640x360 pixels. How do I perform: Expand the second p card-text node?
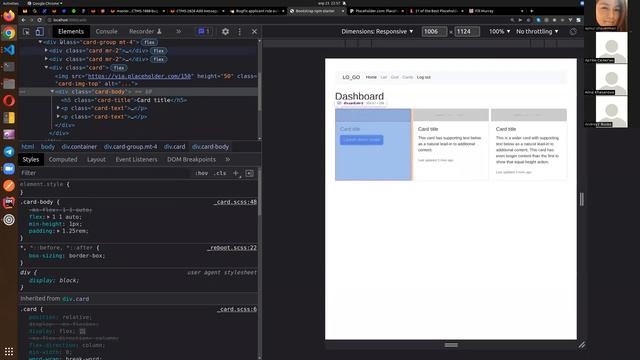point(58,116)
